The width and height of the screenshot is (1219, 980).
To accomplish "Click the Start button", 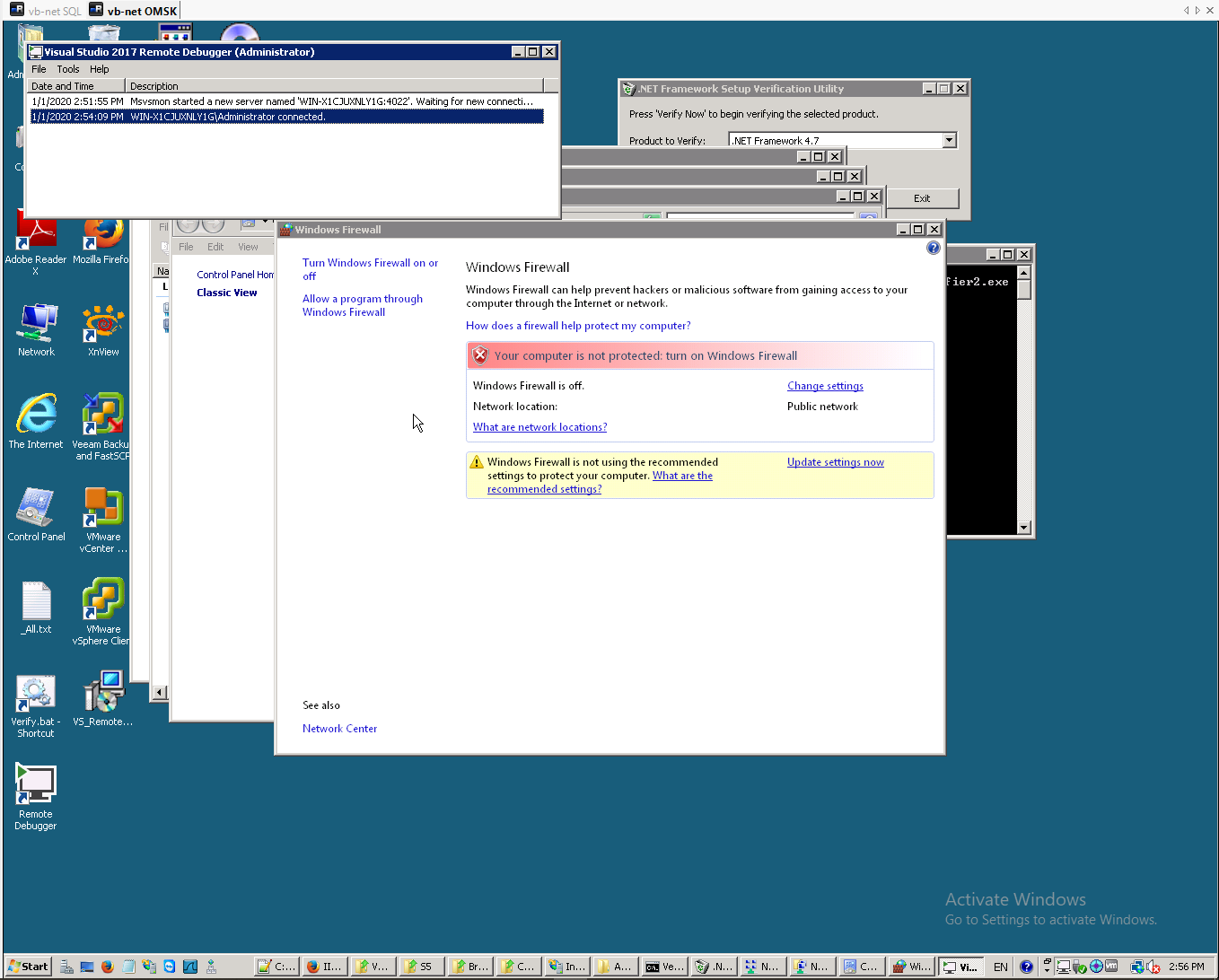I will coord(29,967).
